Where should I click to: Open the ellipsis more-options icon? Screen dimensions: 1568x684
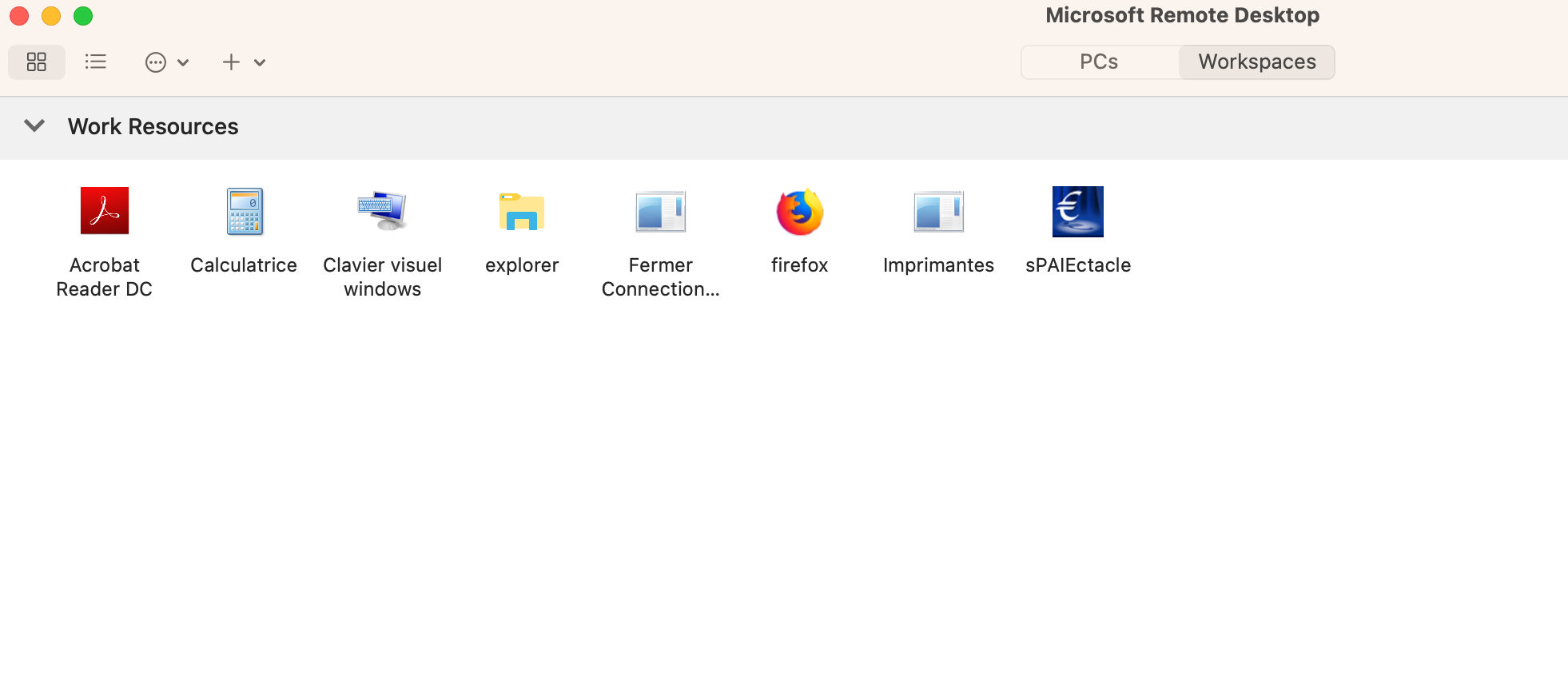[x=156, y=62]
